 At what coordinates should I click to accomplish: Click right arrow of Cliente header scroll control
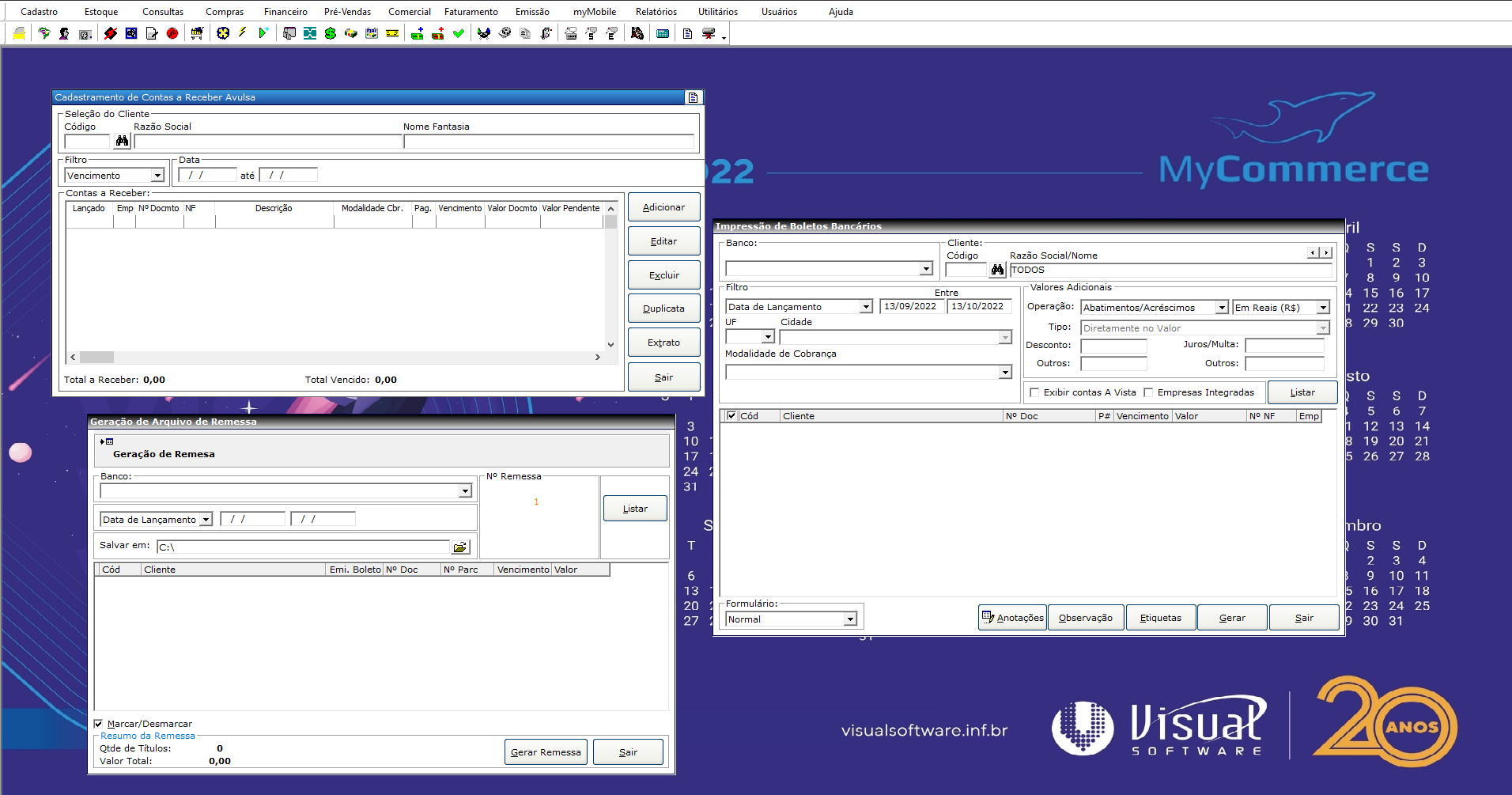point(1326,252)
